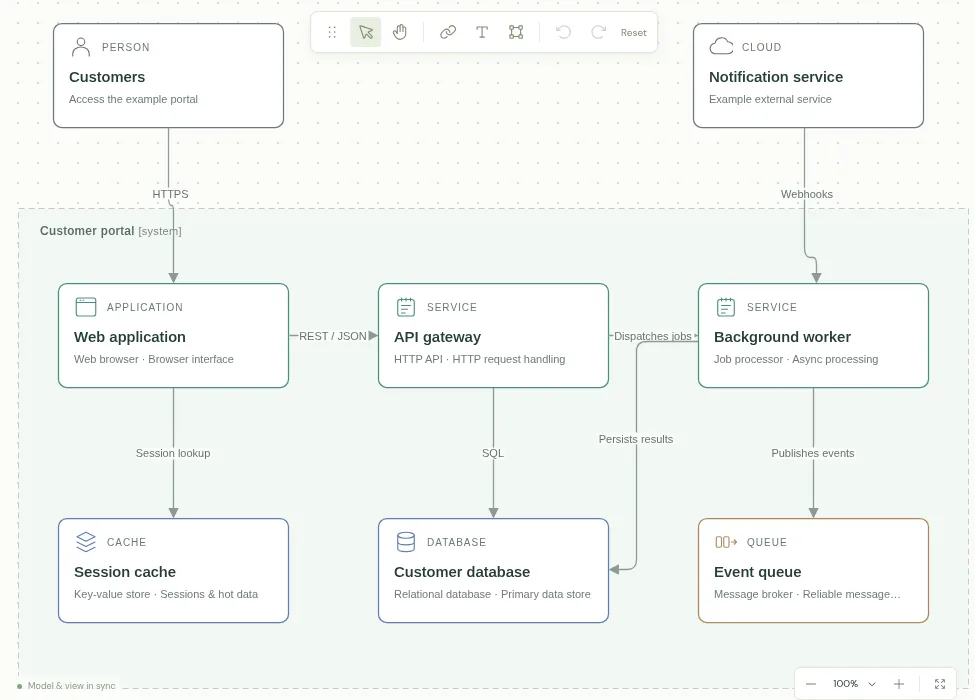Click the service icon on Background worker
This screenshot has height=700, width=975.
[726, 306]
